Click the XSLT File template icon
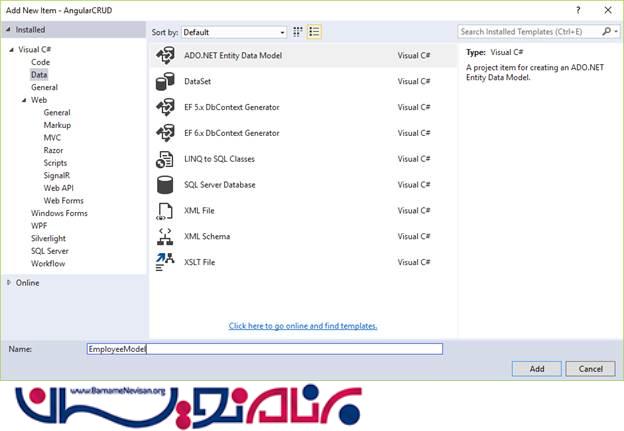The width and height of the screenshot is (624, 431). (165, 262)
